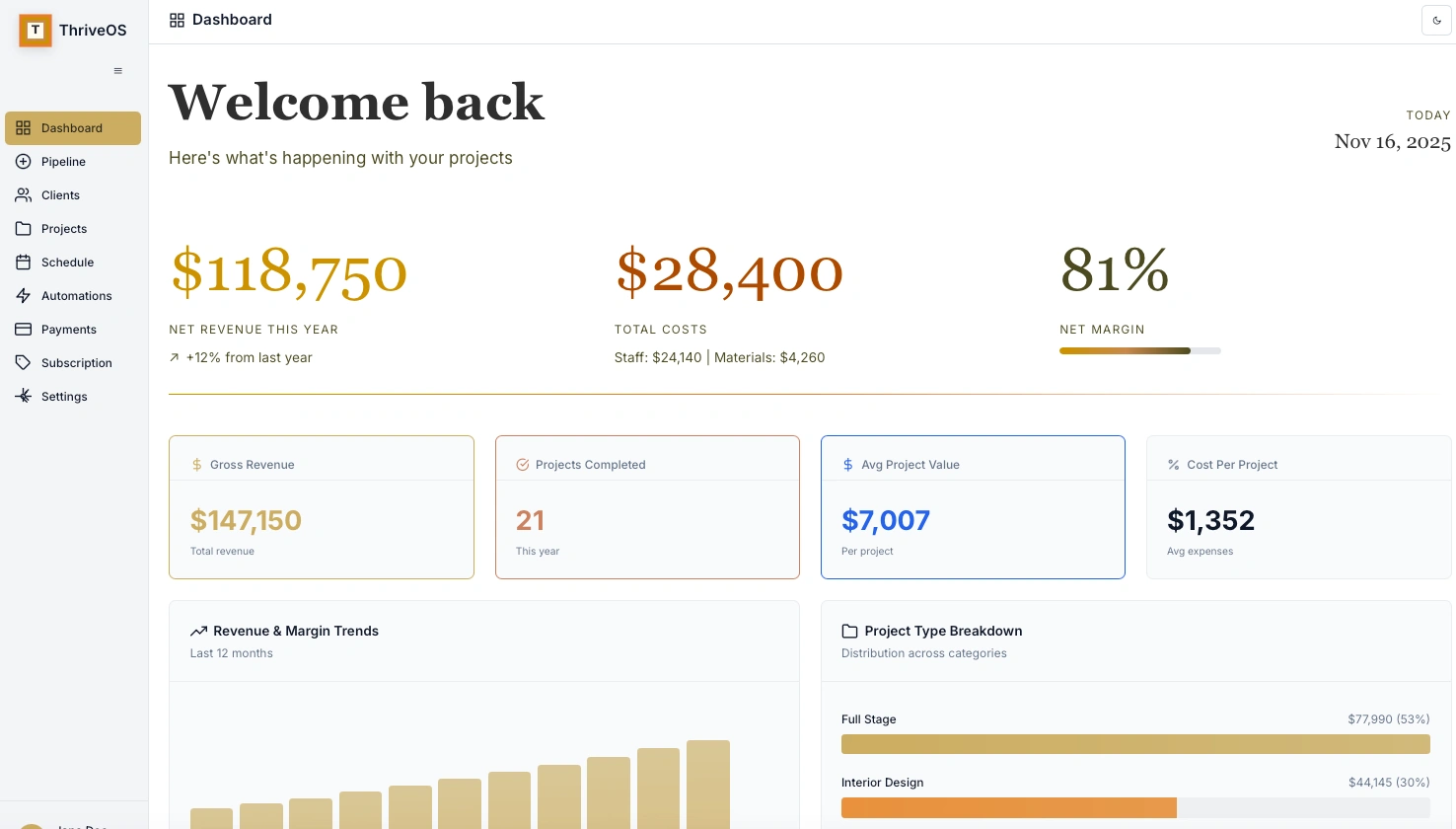Click the Net Margin progress bar
The image size is (1456, 829).
[x=1139, y=350]
